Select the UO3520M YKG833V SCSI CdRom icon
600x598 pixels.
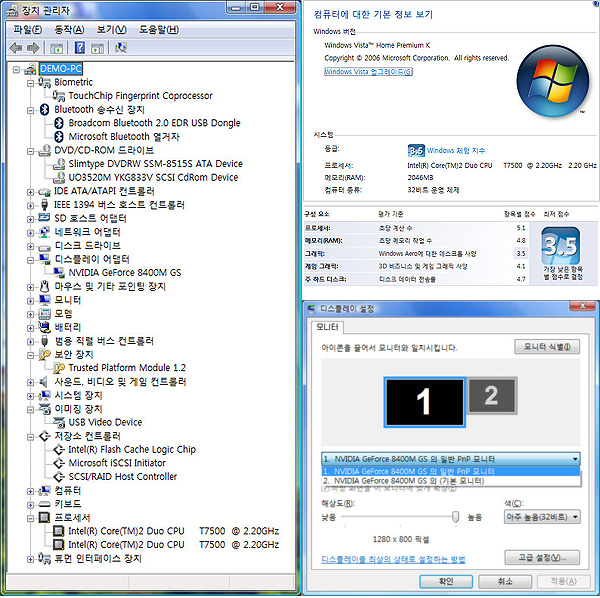pyautogui.click(x=59, y=177)
